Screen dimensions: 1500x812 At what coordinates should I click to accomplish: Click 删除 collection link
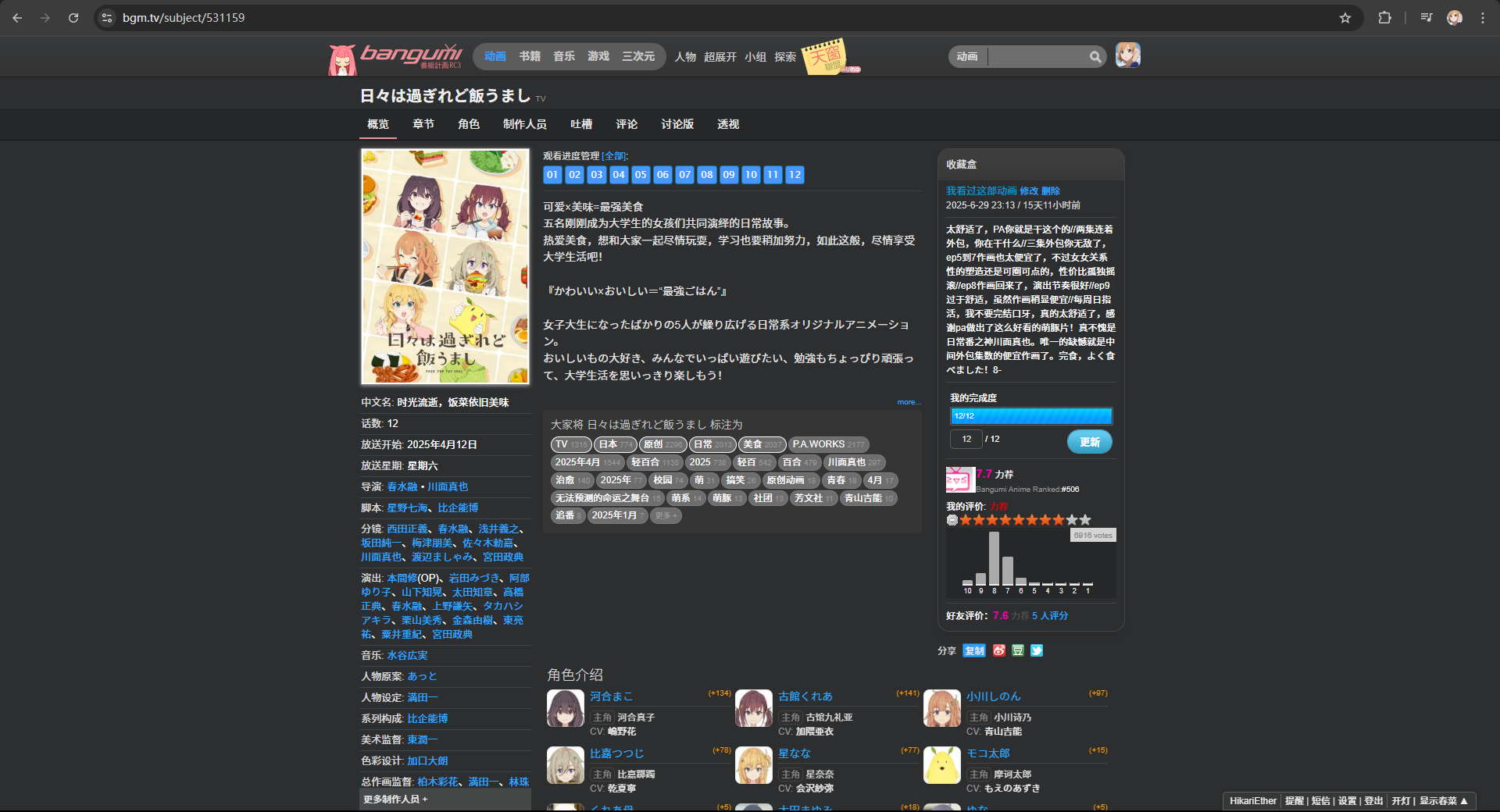[x=1051, y=191]
